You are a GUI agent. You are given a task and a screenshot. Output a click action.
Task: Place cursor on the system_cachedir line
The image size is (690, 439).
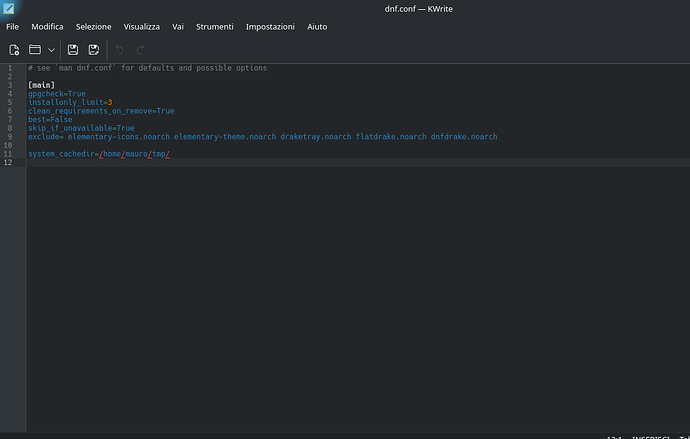click(x=100, y=154)
